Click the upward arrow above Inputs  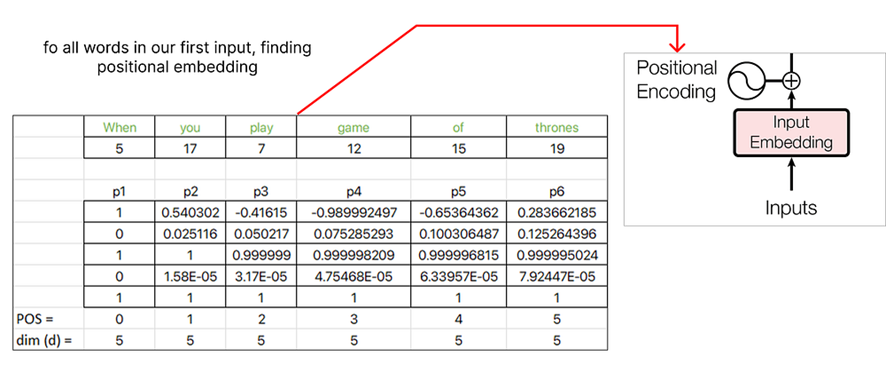[x=791, y=176]
